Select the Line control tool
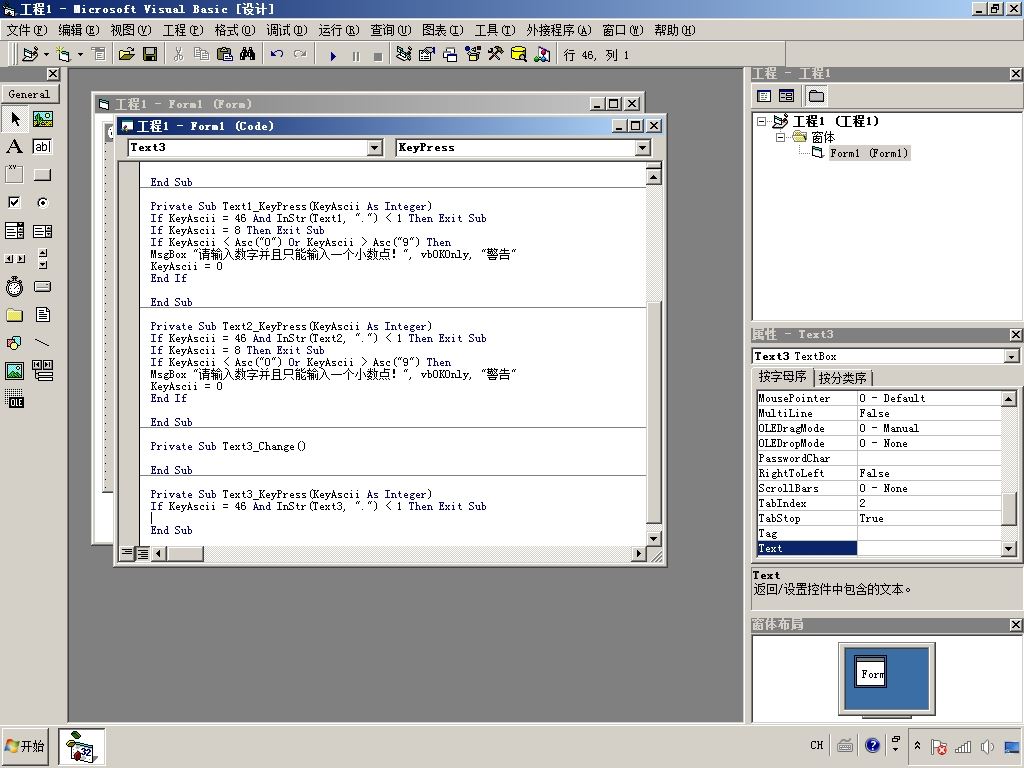Viewport: 1024px width, 768px height. pos(42,343)
